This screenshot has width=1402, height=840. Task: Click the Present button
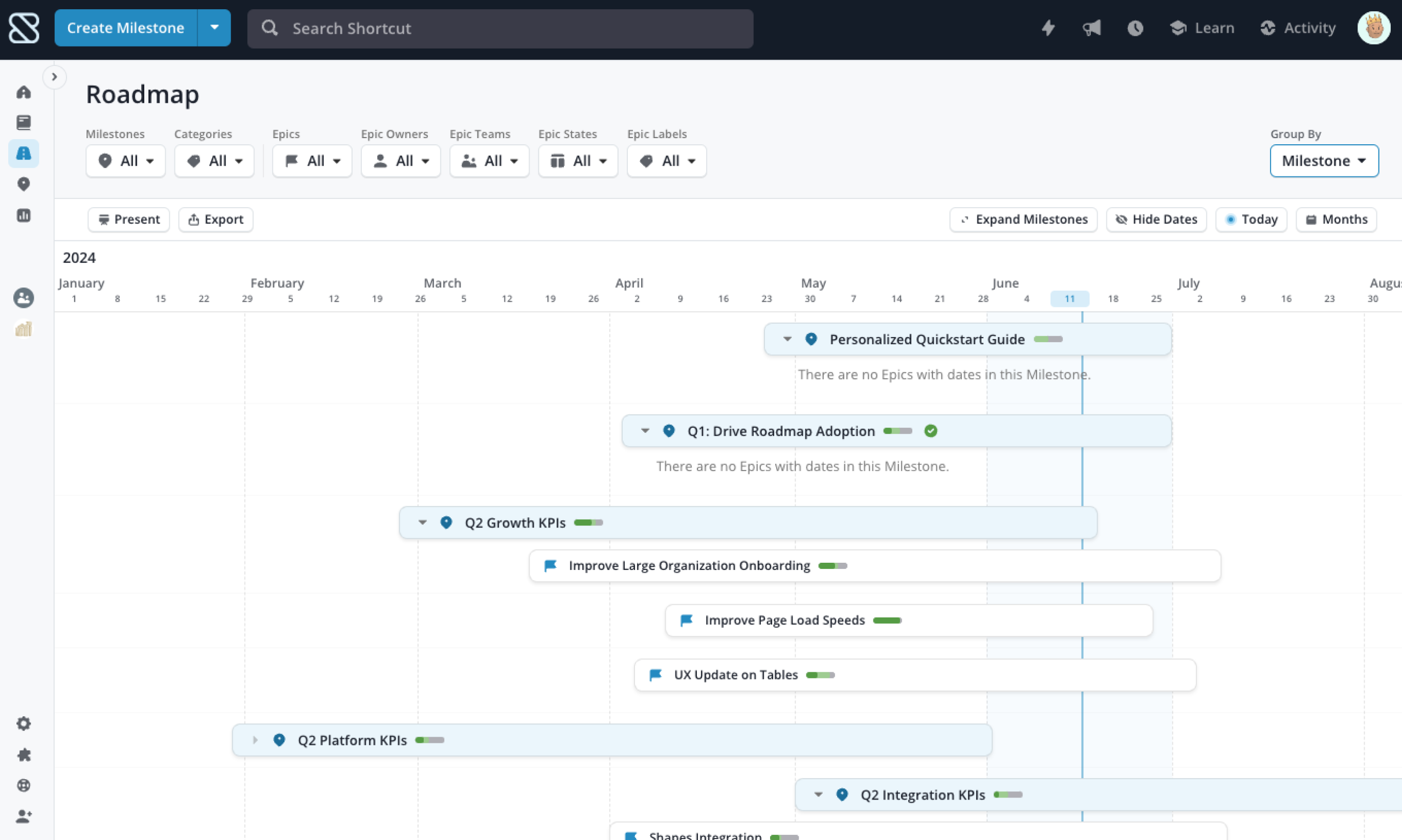(128, 219)
